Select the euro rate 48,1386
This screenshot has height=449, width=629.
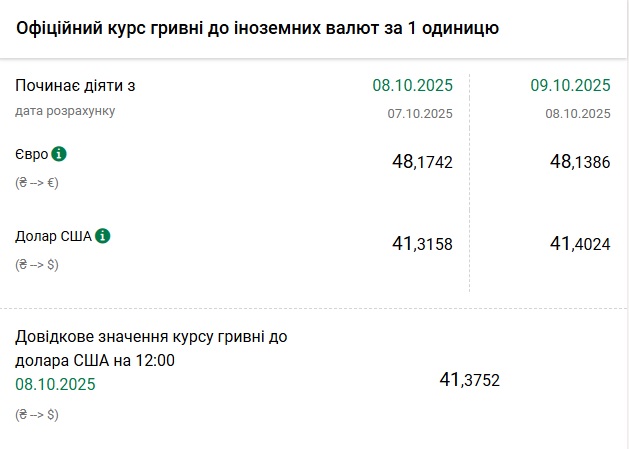pos(579,161)
